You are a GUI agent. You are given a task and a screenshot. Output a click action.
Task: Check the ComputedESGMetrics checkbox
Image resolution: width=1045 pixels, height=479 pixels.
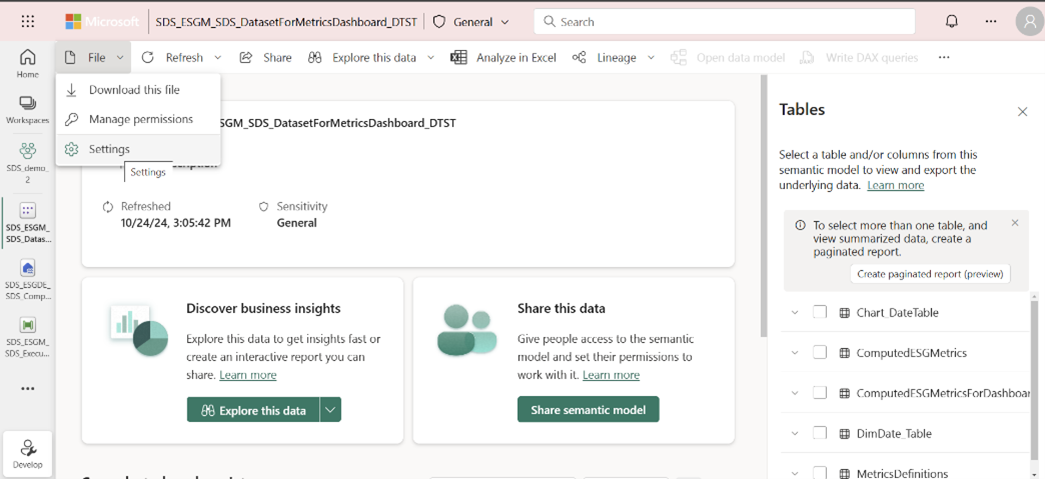coord(820,352)
